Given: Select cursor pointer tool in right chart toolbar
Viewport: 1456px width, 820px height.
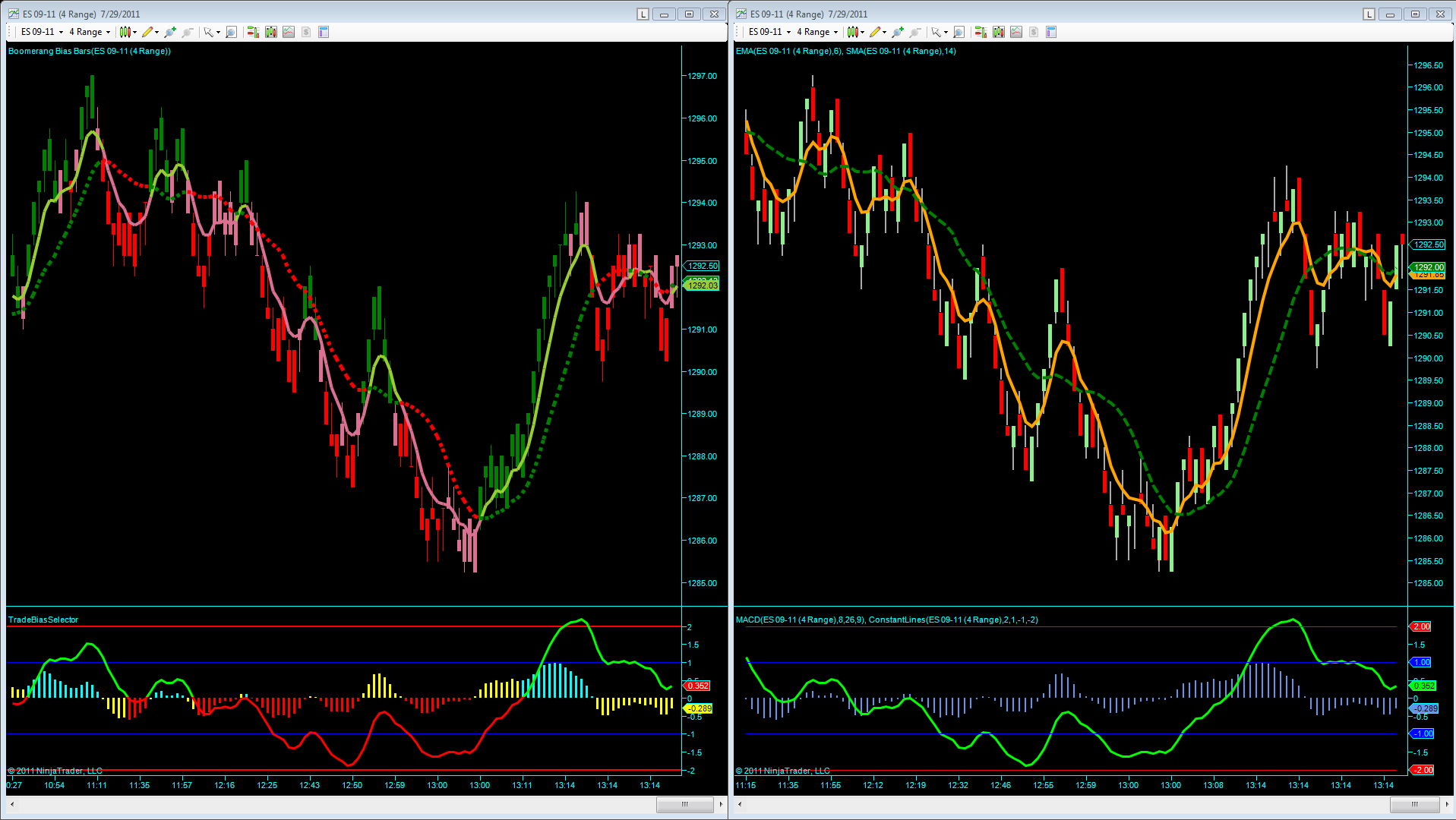Looking at the screenshot, I should point(936,32).
